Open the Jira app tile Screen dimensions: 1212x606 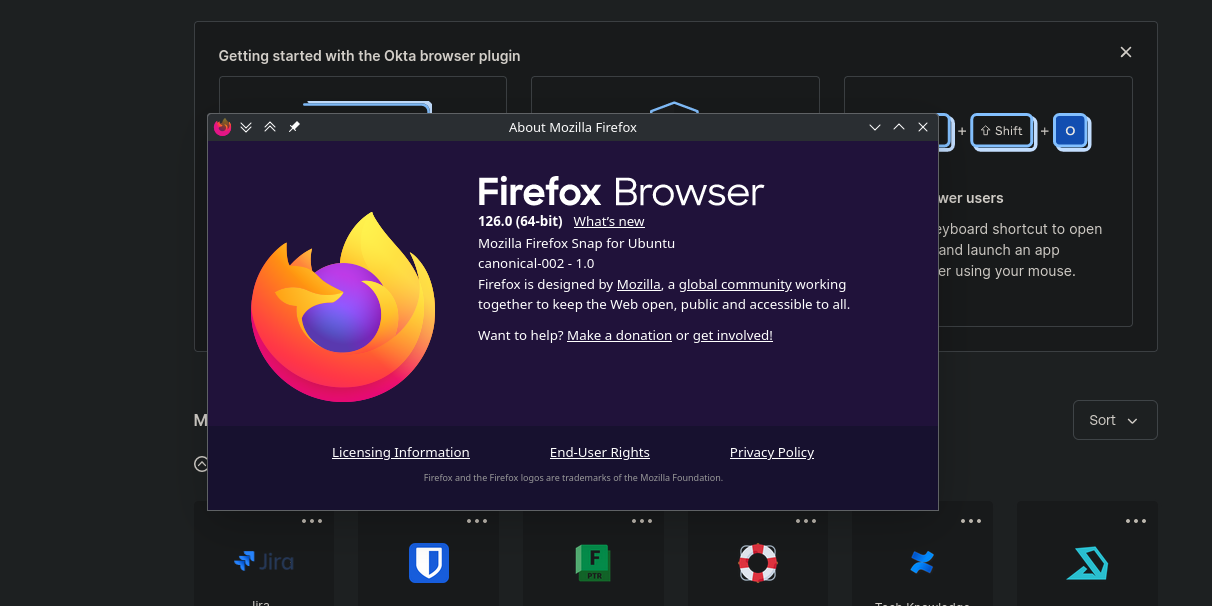tap(264, 562)
